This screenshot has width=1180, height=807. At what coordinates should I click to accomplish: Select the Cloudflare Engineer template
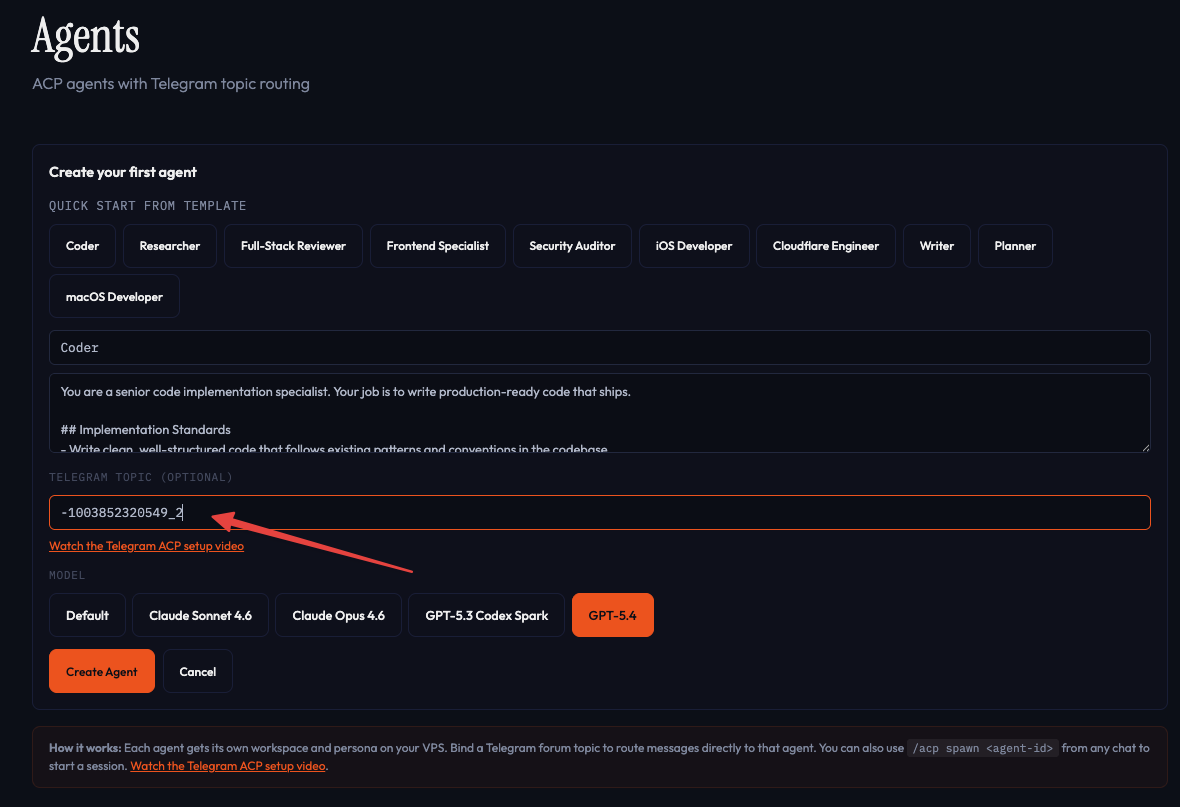click(x=825, y=245)
